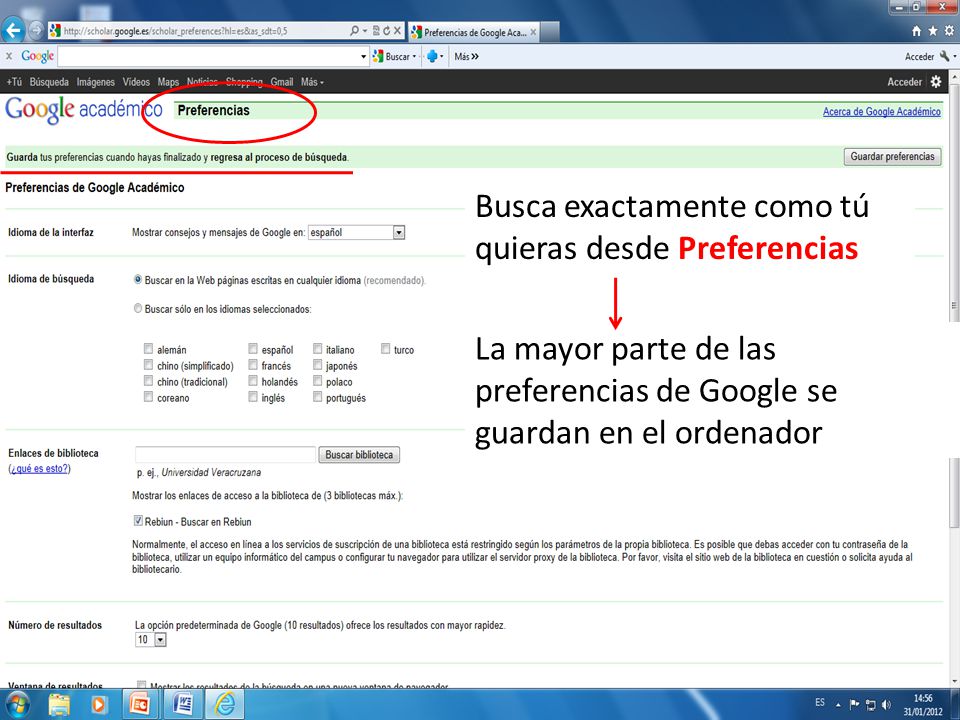
Task: Click the Google académico logo
Action: (83, 110)
